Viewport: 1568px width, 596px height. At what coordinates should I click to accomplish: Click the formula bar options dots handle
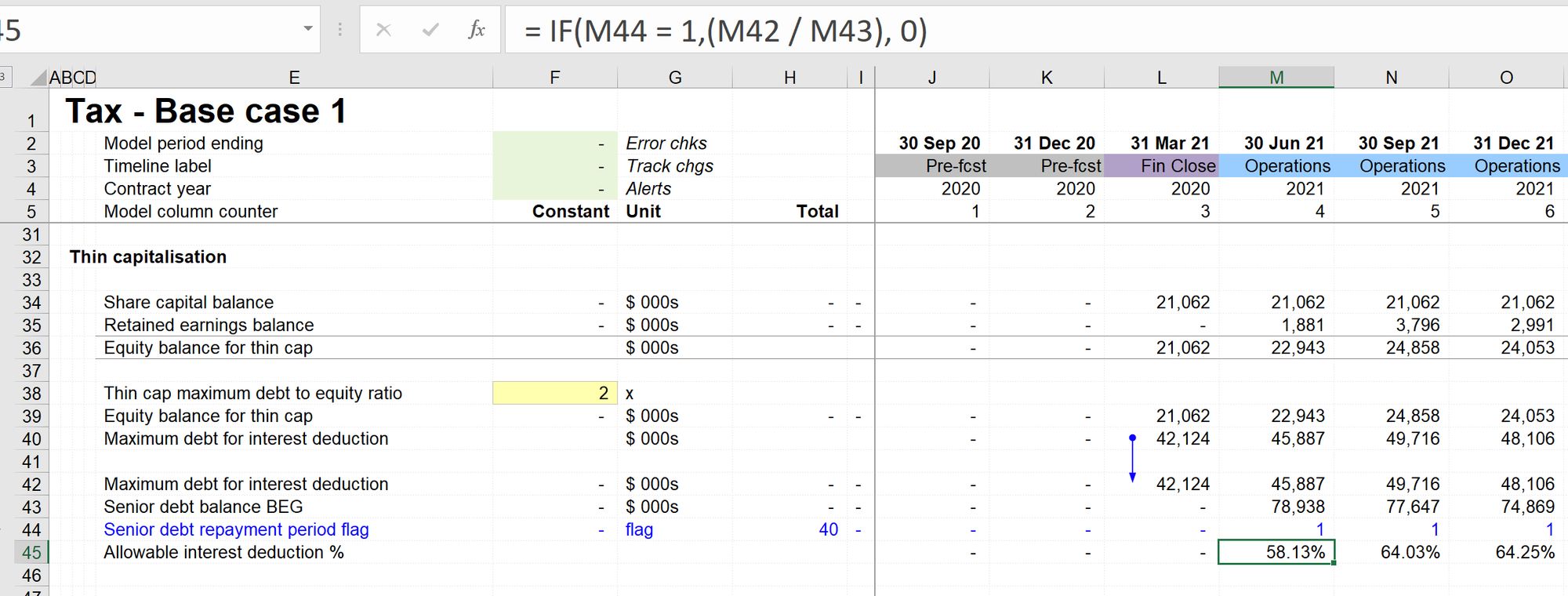[x=339, y=30]
